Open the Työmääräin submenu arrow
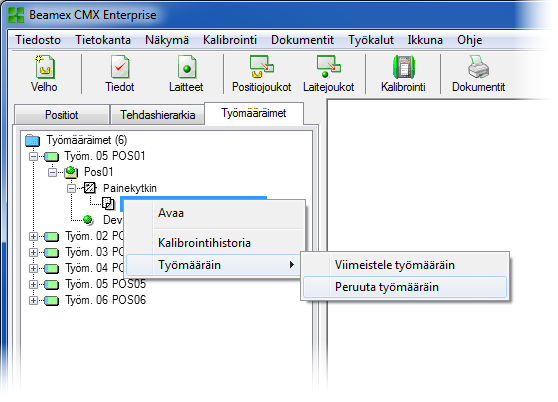The width and height of the screenshot is (558, 402). click(x=292, y=265)
